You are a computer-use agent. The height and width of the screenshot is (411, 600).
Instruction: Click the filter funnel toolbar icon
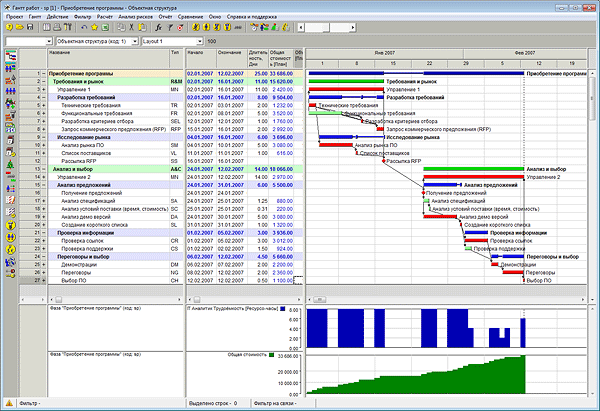pos(170,27)
